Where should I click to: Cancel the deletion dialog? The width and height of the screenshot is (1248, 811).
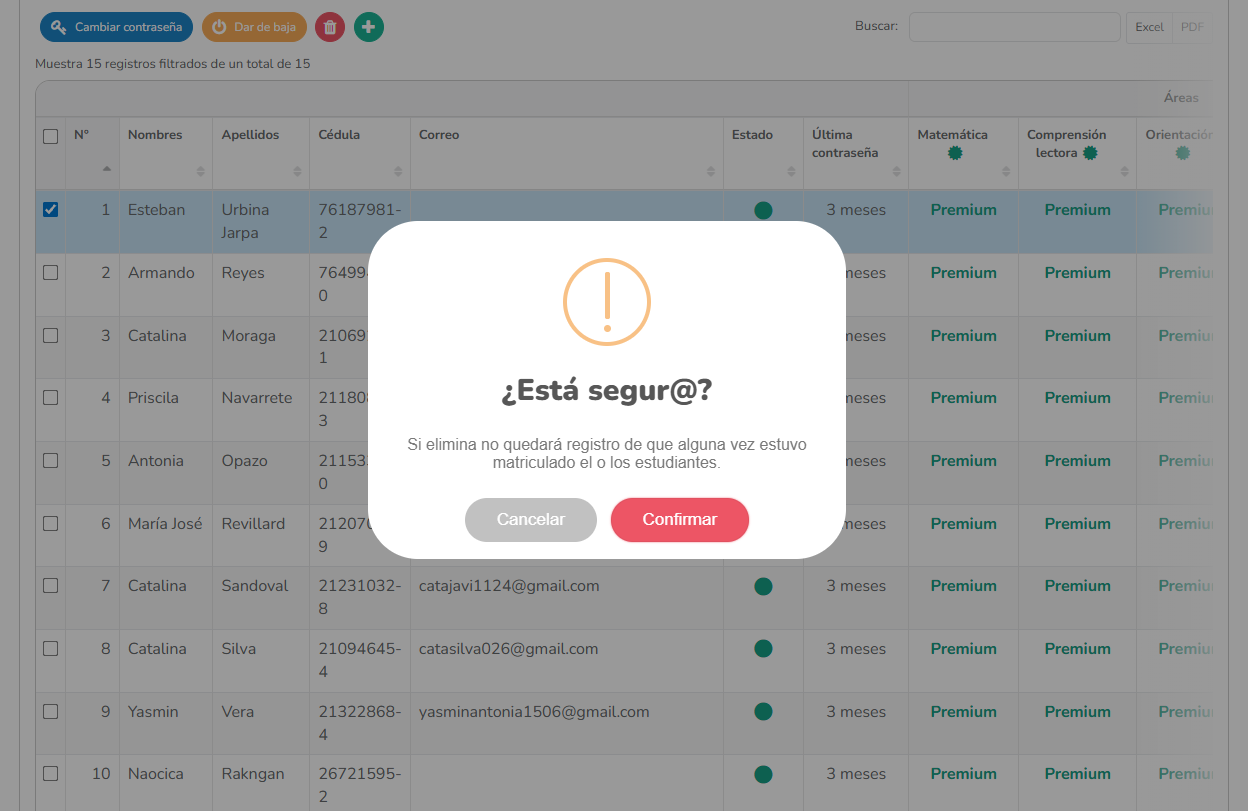point(531,520)
